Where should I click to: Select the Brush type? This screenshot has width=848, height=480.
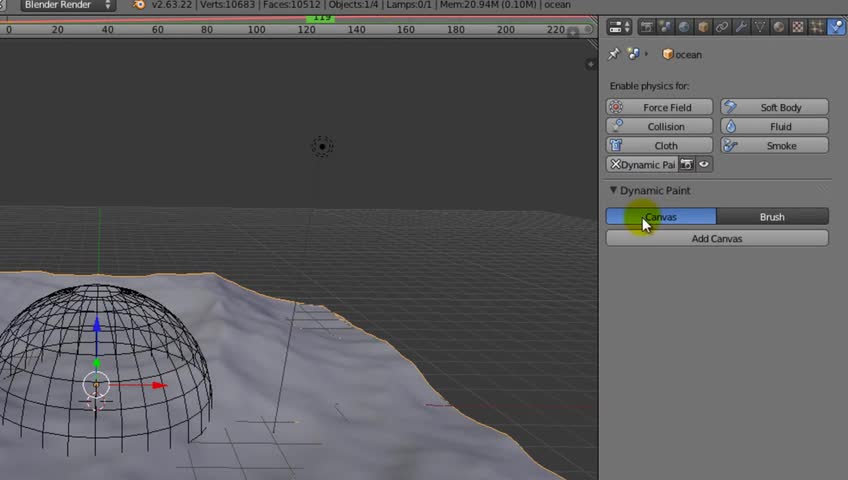point(772,217)
